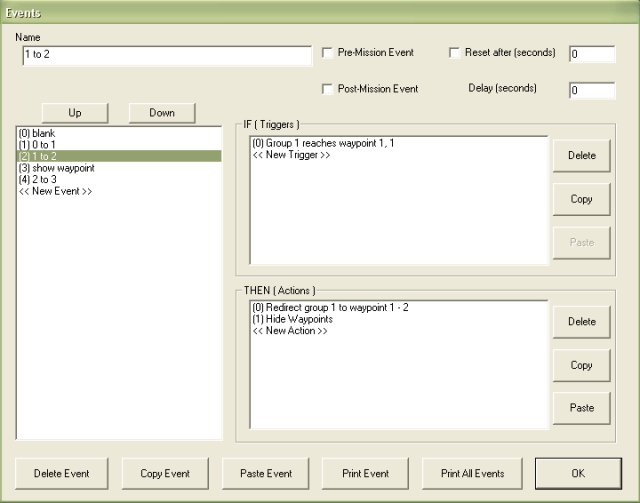Screen dimensions: 640x503
Task: Click << New Action >> entry
Action: 291,330
